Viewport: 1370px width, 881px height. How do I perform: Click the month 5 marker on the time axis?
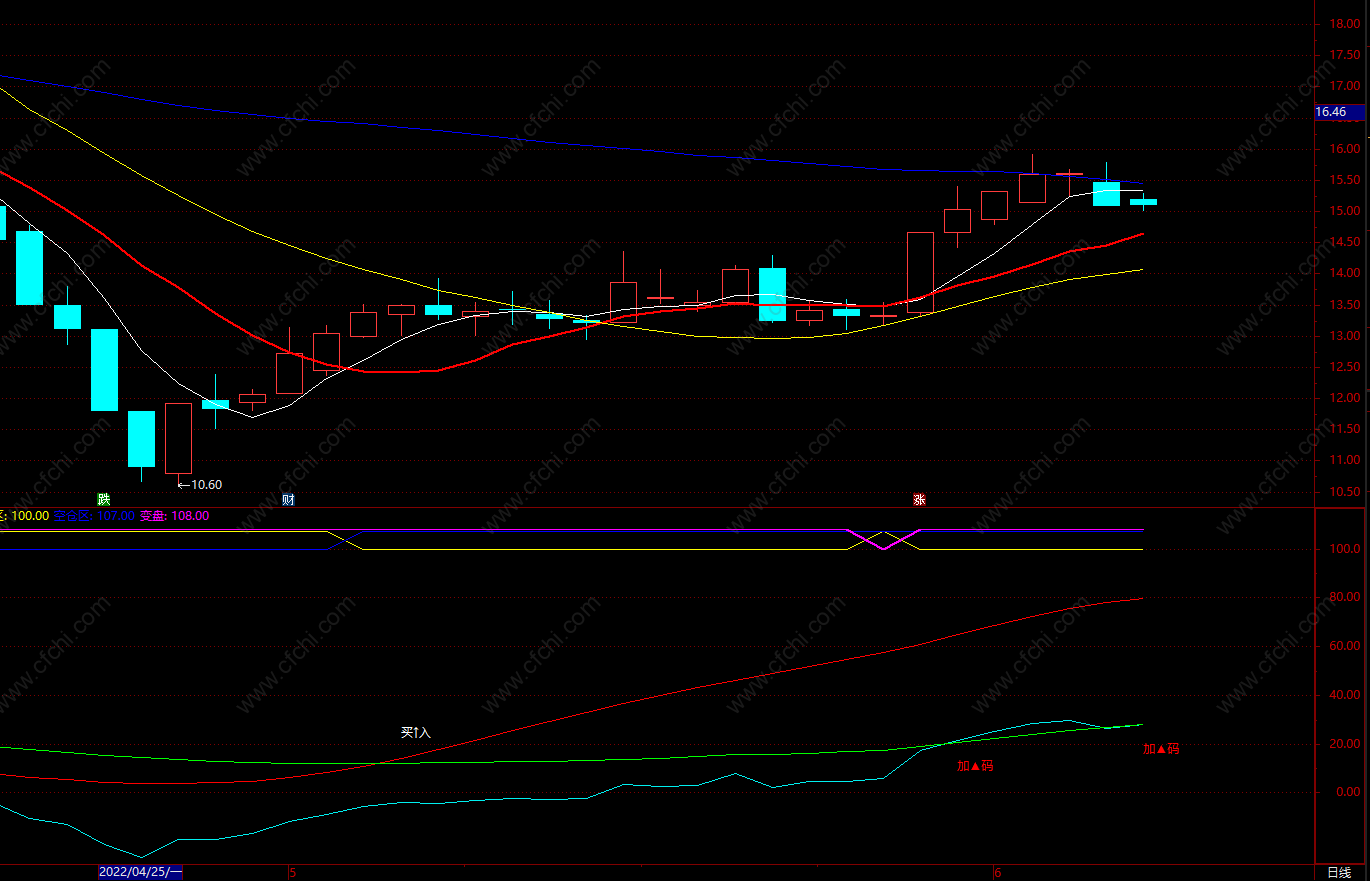tap(293, 872)
